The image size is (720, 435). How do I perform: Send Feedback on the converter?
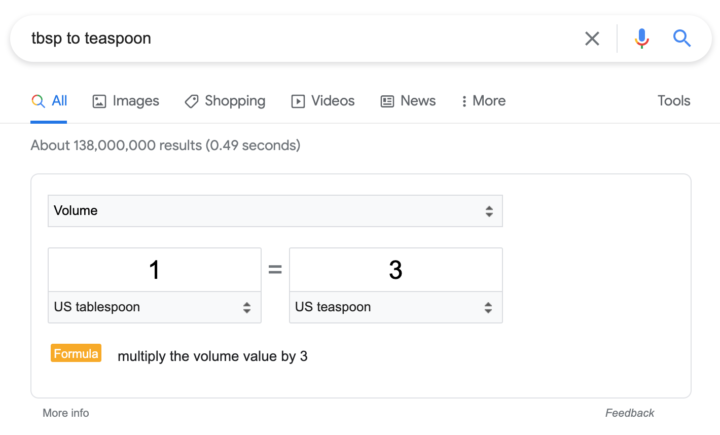coord(630,413)
